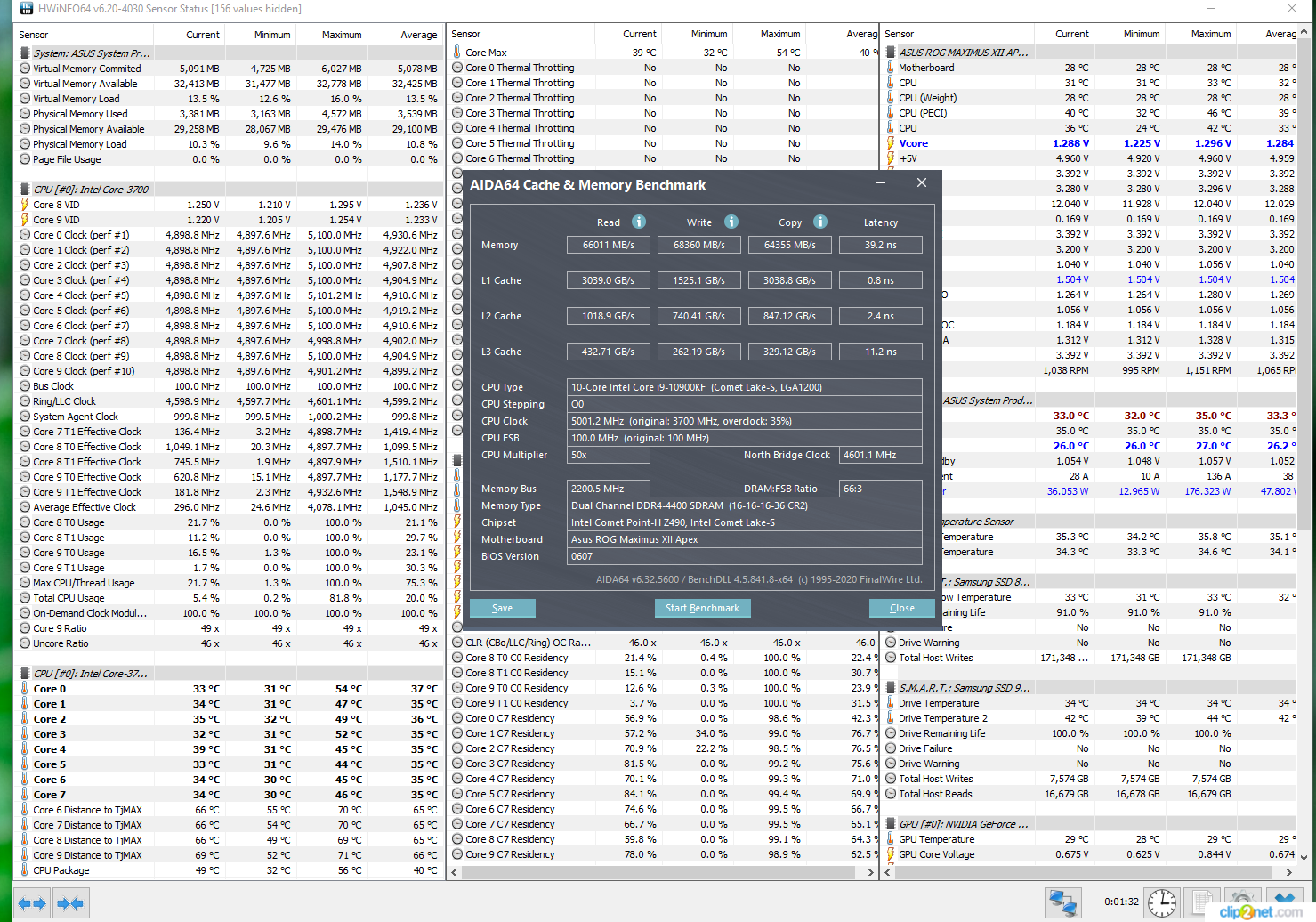Click the CPU Type field showing i9-10900KF
The height and width of the screenshot is (922, 1316).
pos(745,387)
